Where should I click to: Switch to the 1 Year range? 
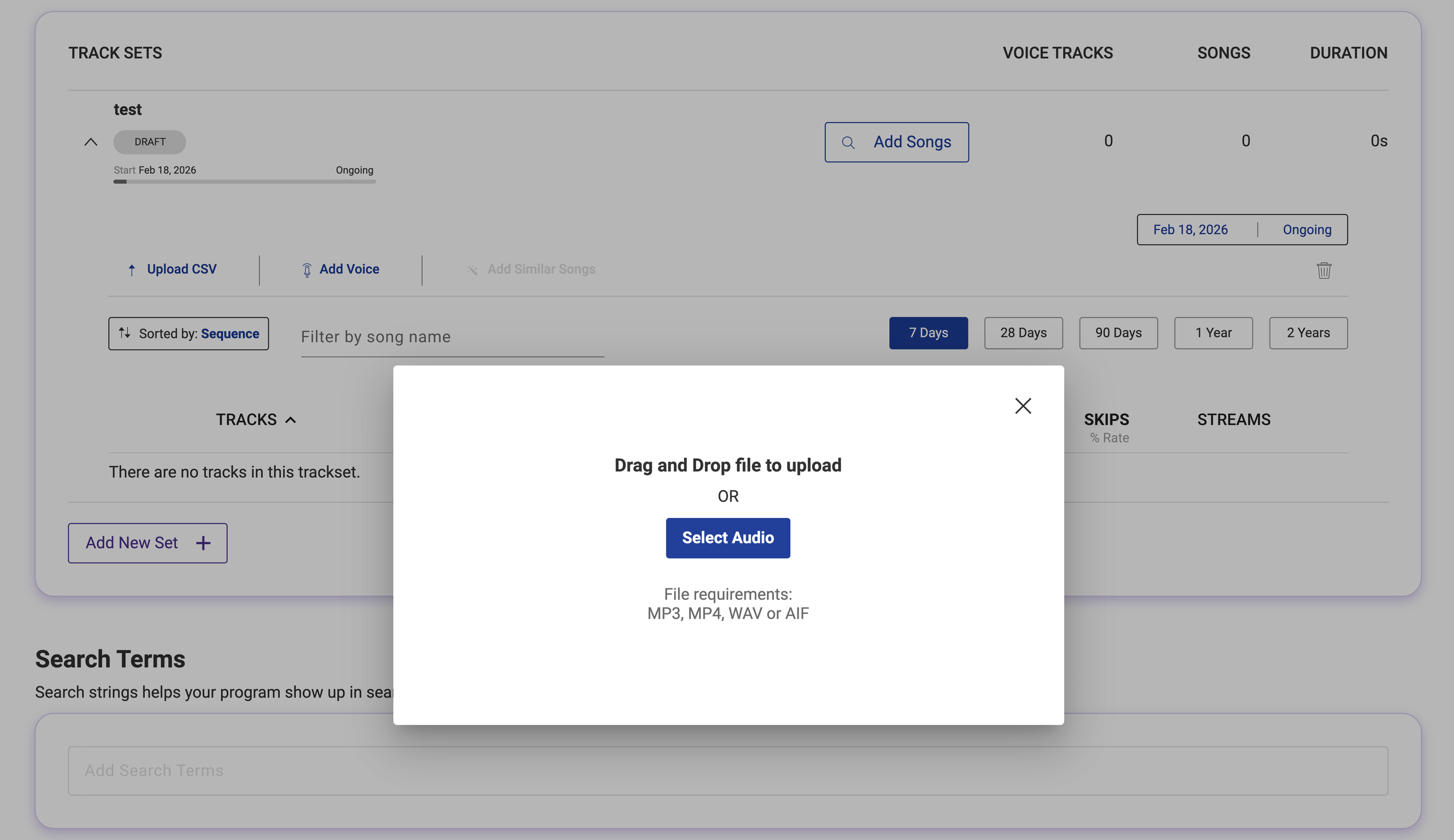pyautogui.click(x=1213, y=333)
